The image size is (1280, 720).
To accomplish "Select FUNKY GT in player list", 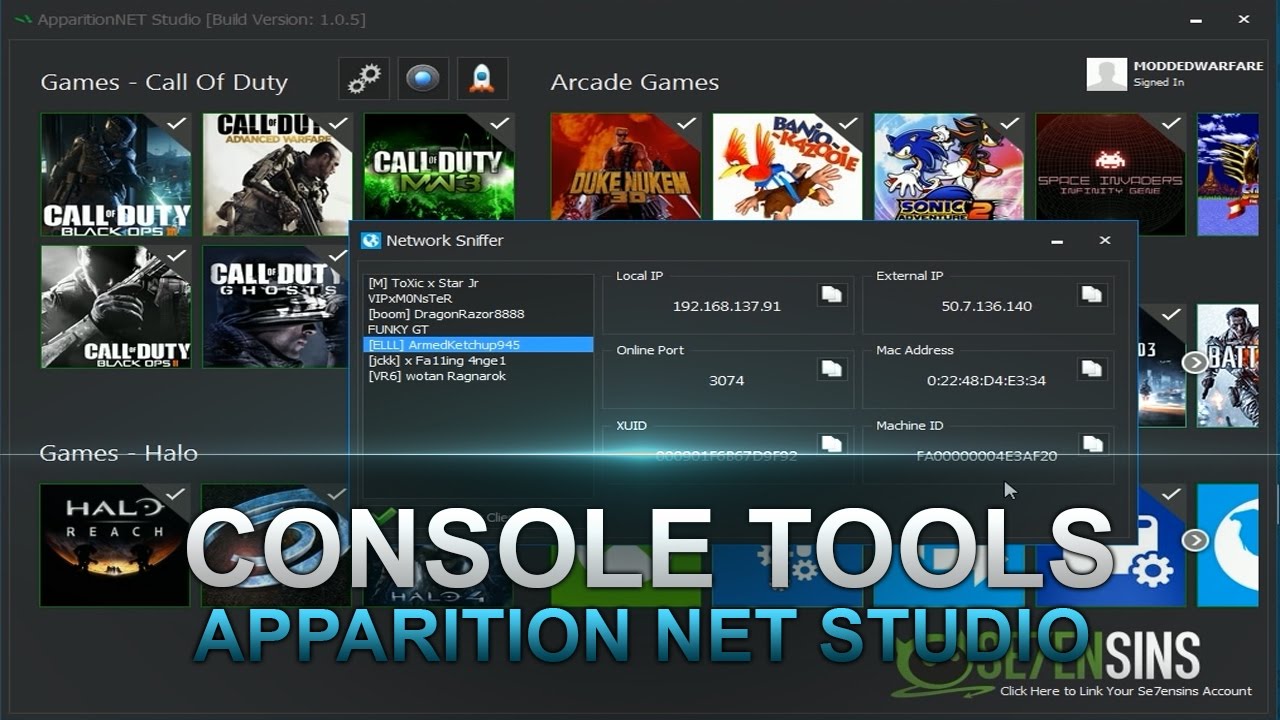I will [478, 329].
